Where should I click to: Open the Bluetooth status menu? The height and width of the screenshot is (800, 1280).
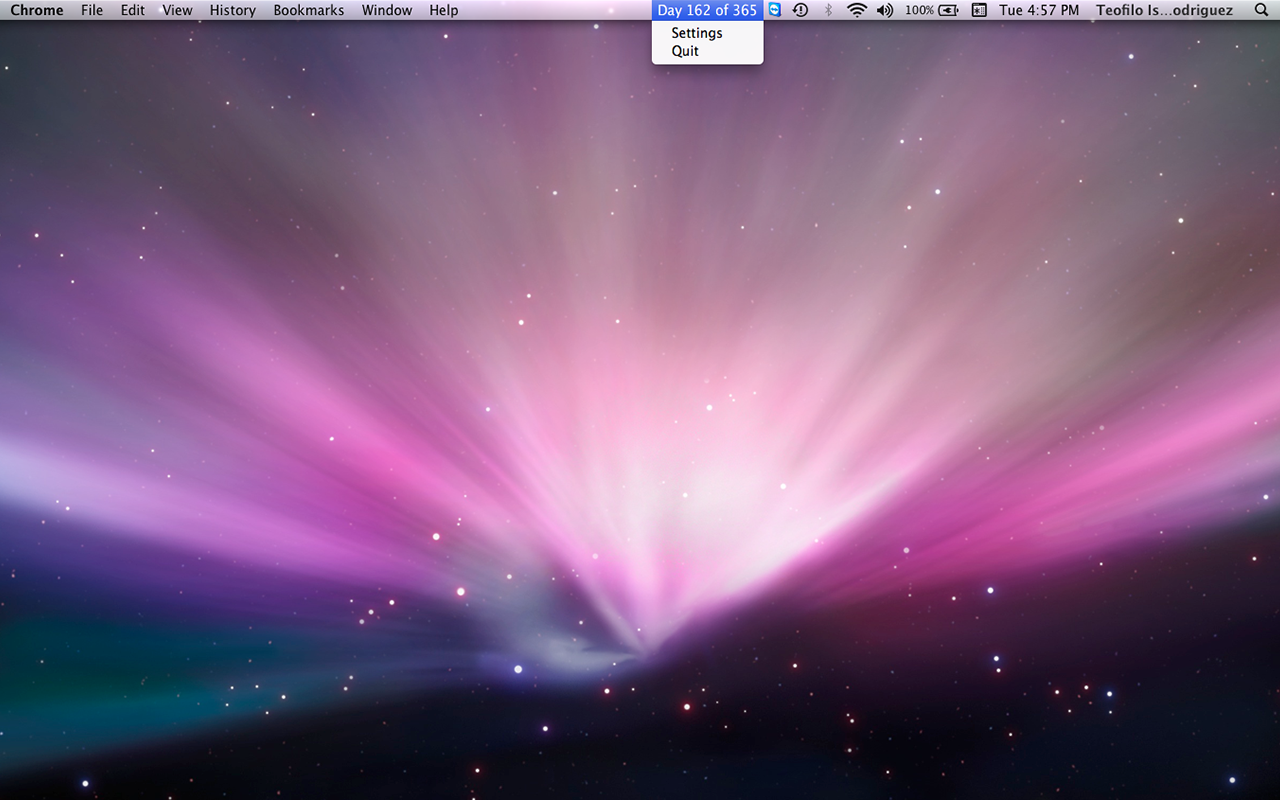point(828,10)
